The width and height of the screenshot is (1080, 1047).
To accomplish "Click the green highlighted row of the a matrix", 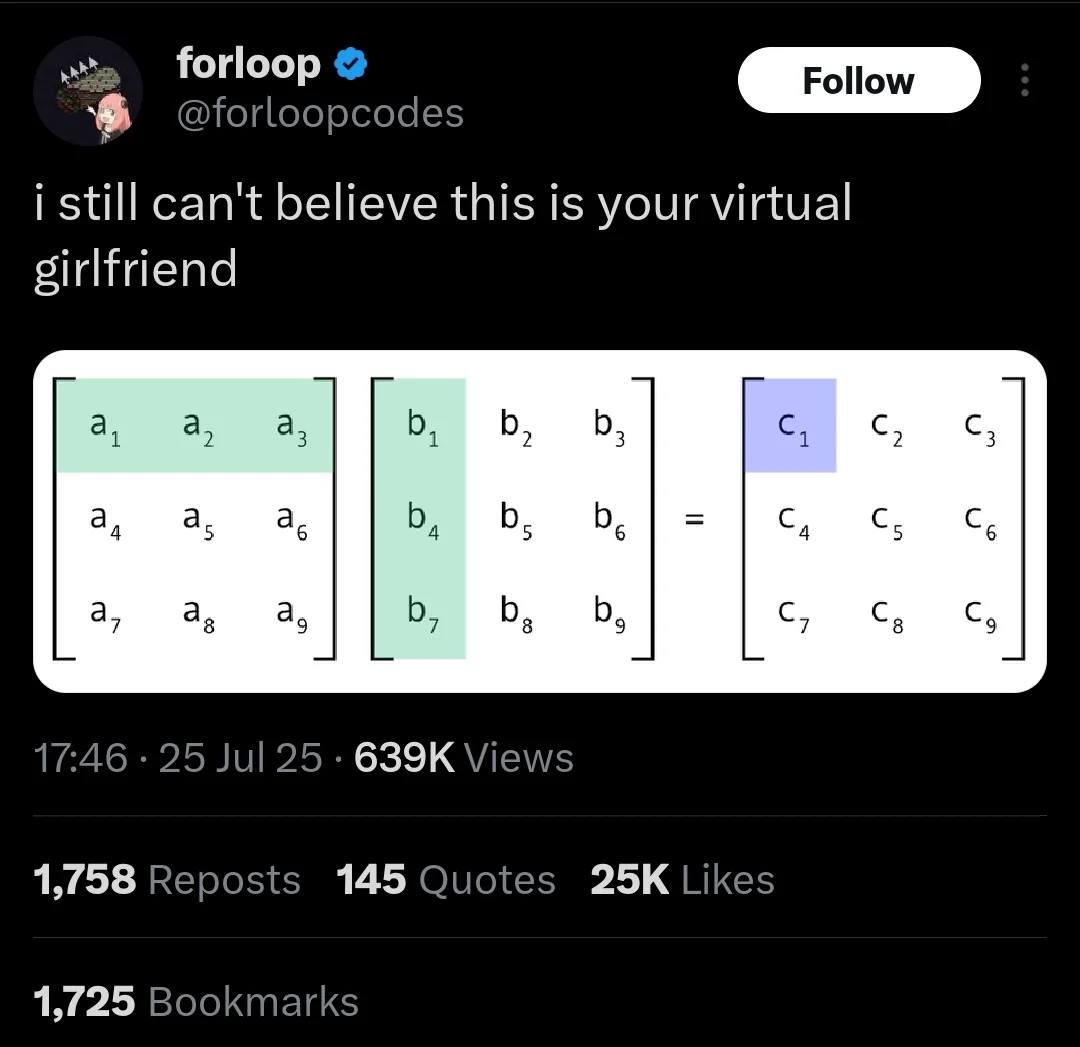I will tap(195, 424).
